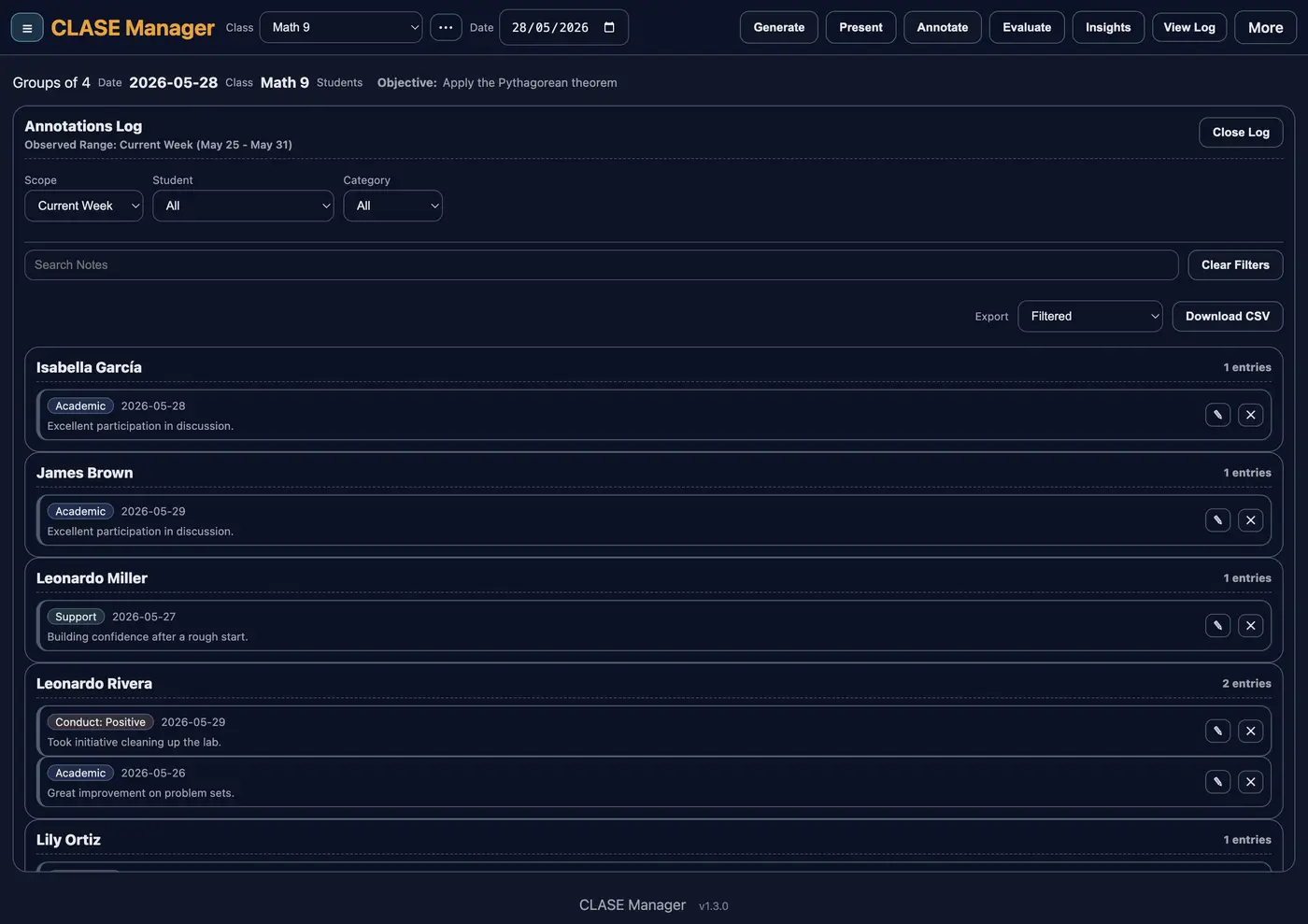The height and width of the screenshot is (924, 1308).
Task: Click the Leonardo Rivera student heading
Action: click(94, 684)
